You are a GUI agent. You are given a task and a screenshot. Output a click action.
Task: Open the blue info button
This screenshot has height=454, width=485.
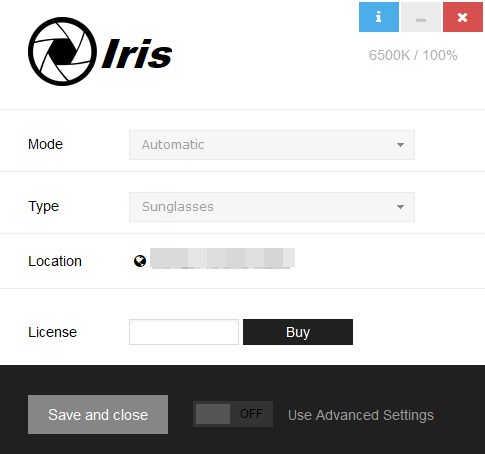[379, 17]
